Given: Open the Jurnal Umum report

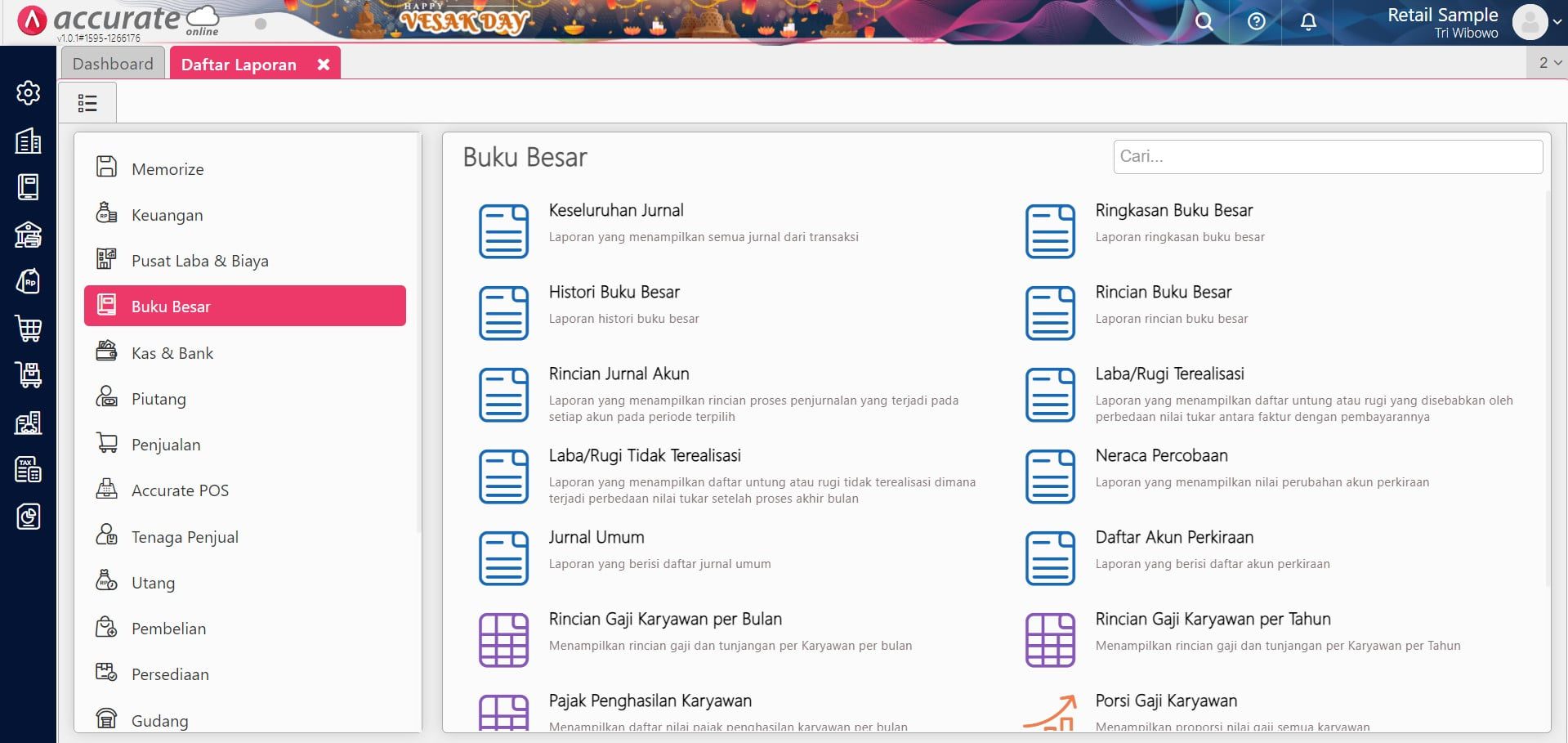Looking at the screenshot, I should (596, 538).
